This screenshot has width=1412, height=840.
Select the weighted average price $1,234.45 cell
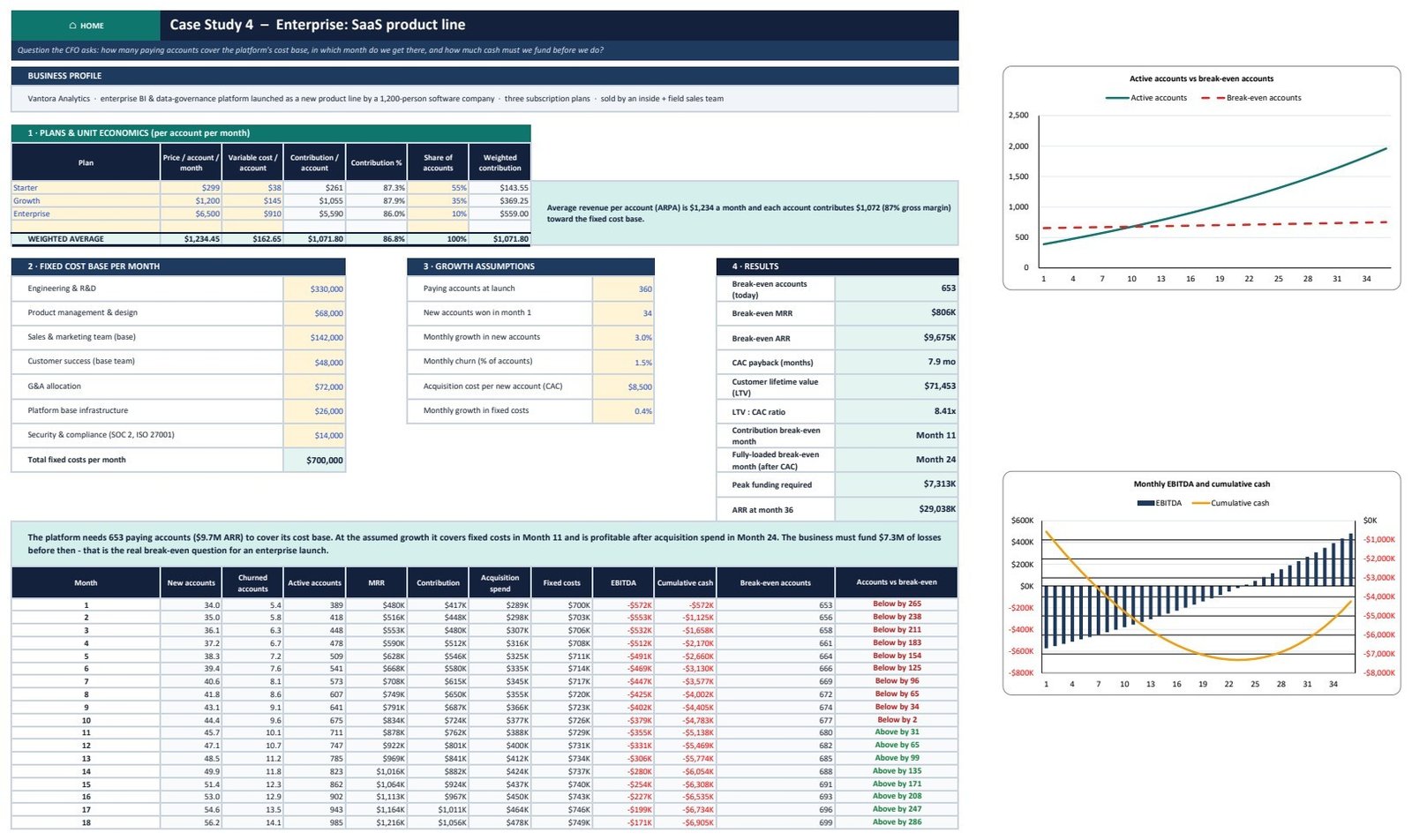(191, 239)
